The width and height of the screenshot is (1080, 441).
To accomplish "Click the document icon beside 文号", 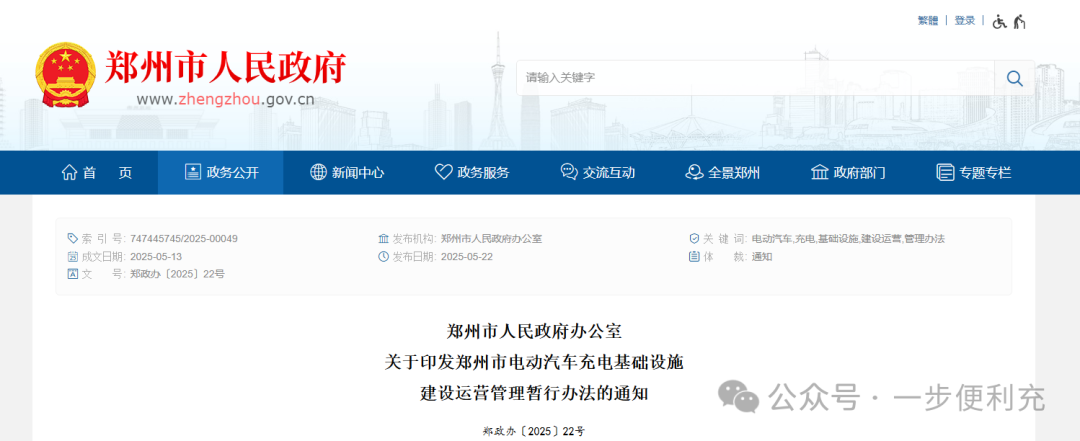I will [73, 274].
